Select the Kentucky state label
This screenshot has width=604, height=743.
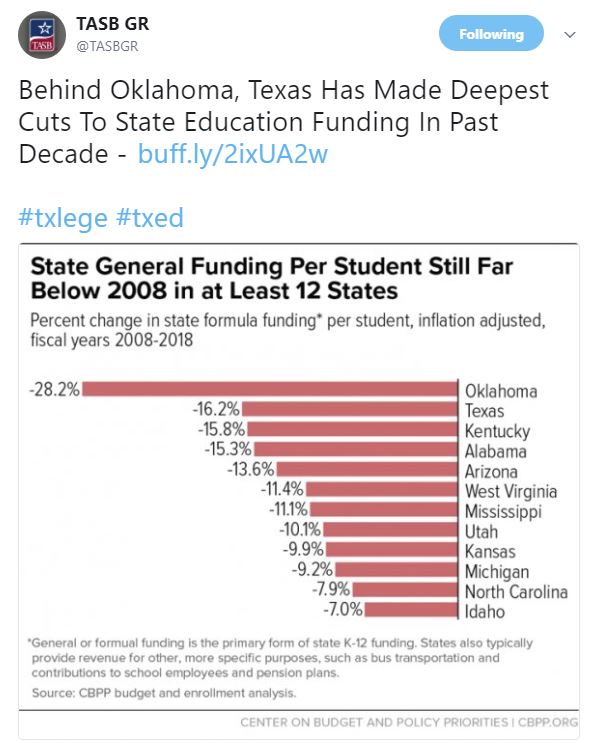click(497, 431)
